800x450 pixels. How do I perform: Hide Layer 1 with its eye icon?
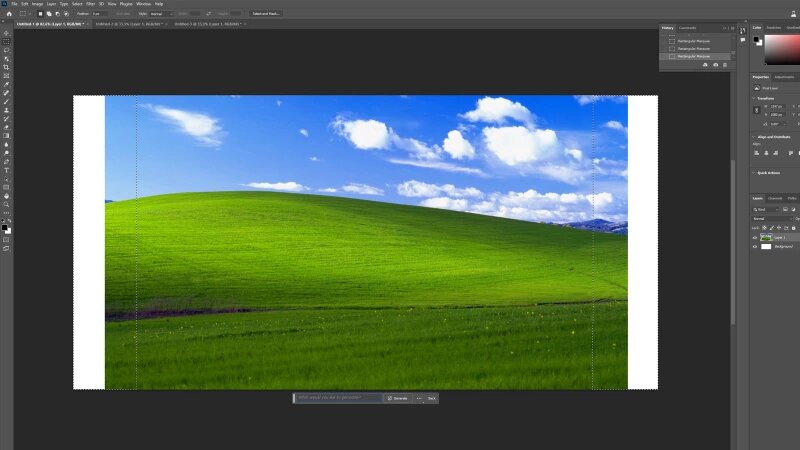click(x=755, y=238)
